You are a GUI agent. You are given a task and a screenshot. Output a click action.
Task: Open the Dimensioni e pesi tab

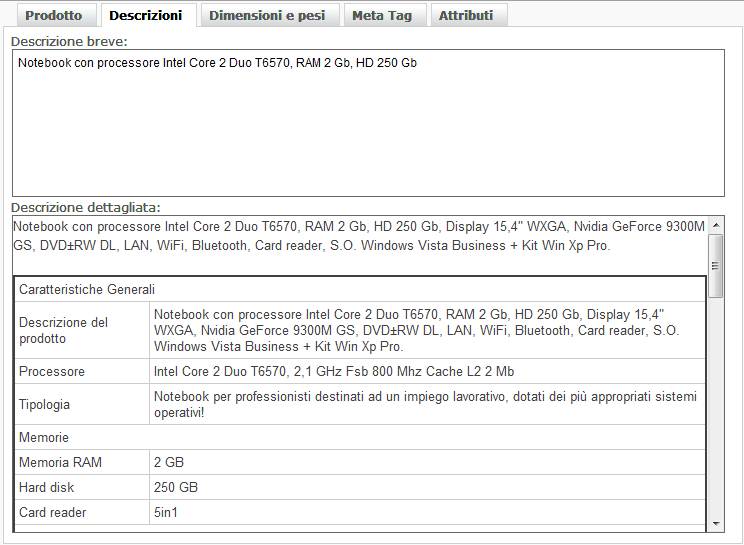point(267,15)
